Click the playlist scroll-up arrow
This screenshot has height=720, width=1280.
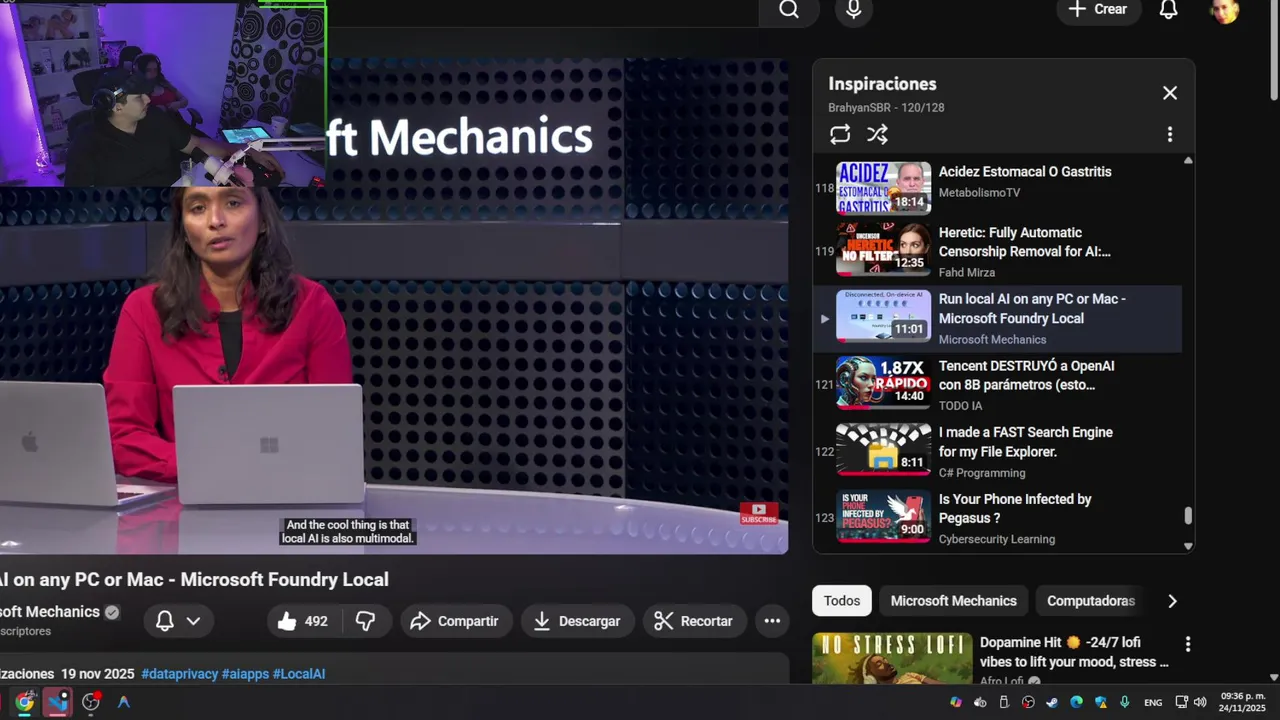[x=1188, y=161]
